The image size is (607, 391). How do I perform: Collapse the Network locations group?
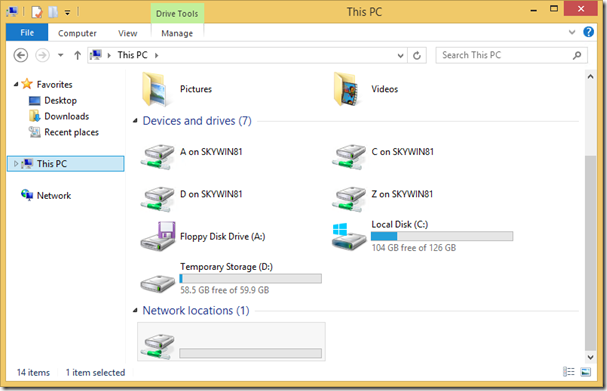(x=135, y=310)
